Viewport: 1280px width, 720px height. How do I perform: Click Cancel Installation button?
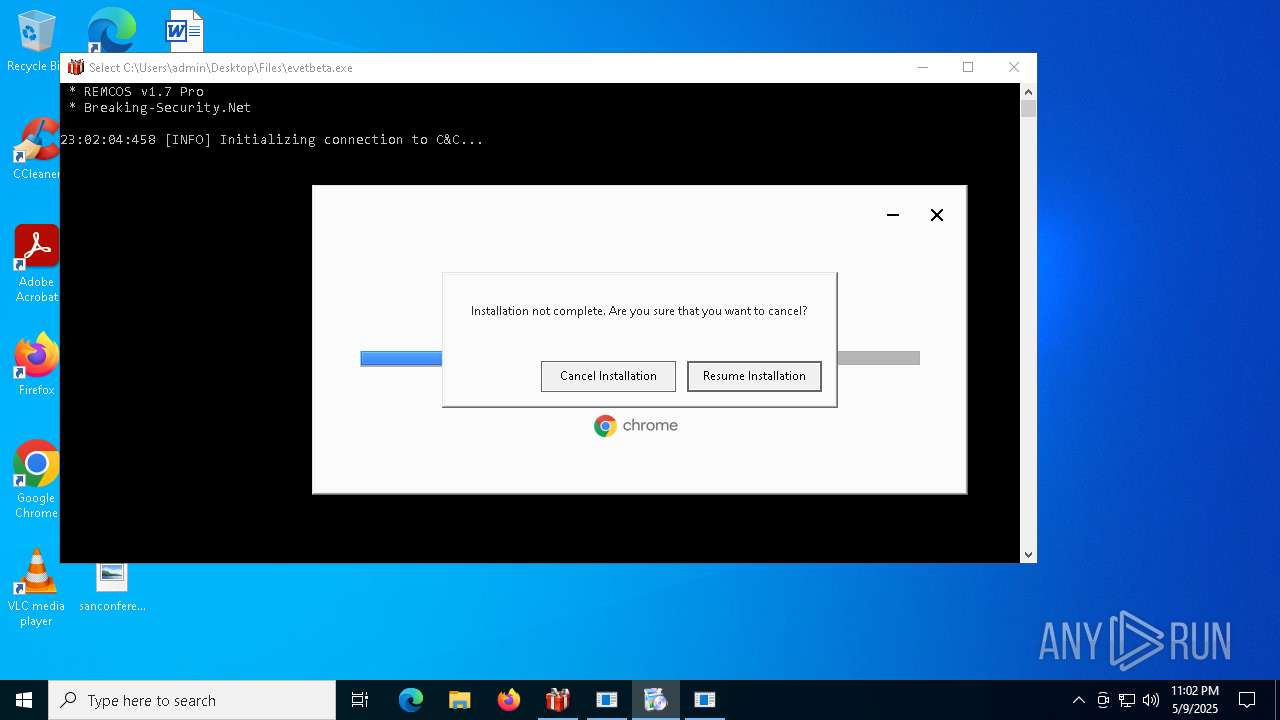(608, 376)
